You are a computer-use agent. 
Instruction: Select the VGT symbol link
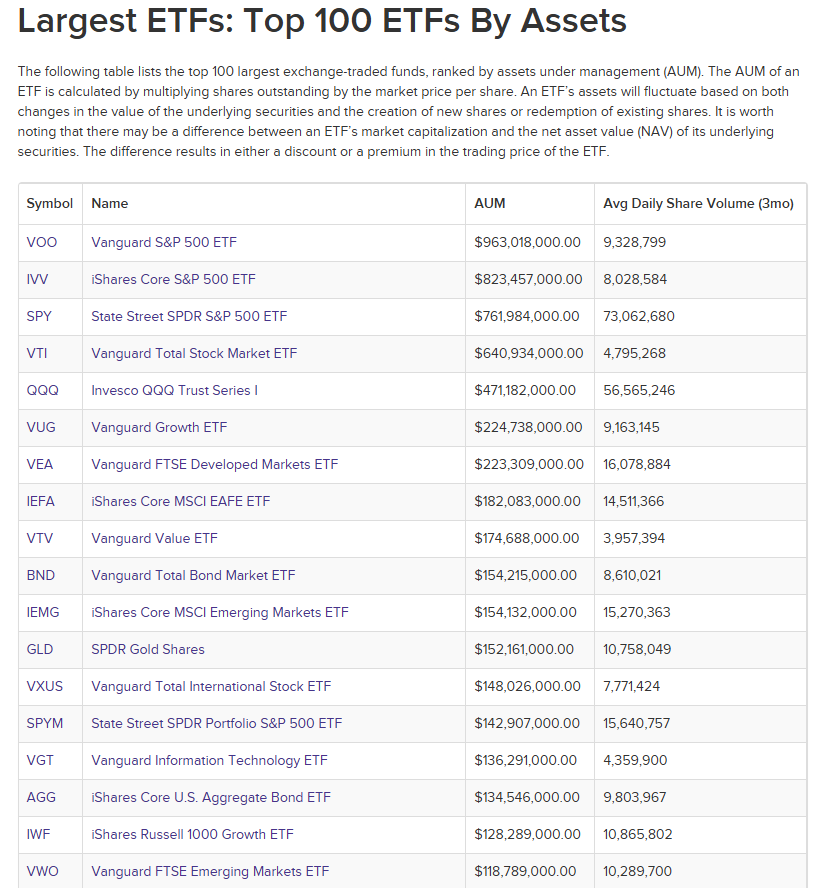point(40,760)
